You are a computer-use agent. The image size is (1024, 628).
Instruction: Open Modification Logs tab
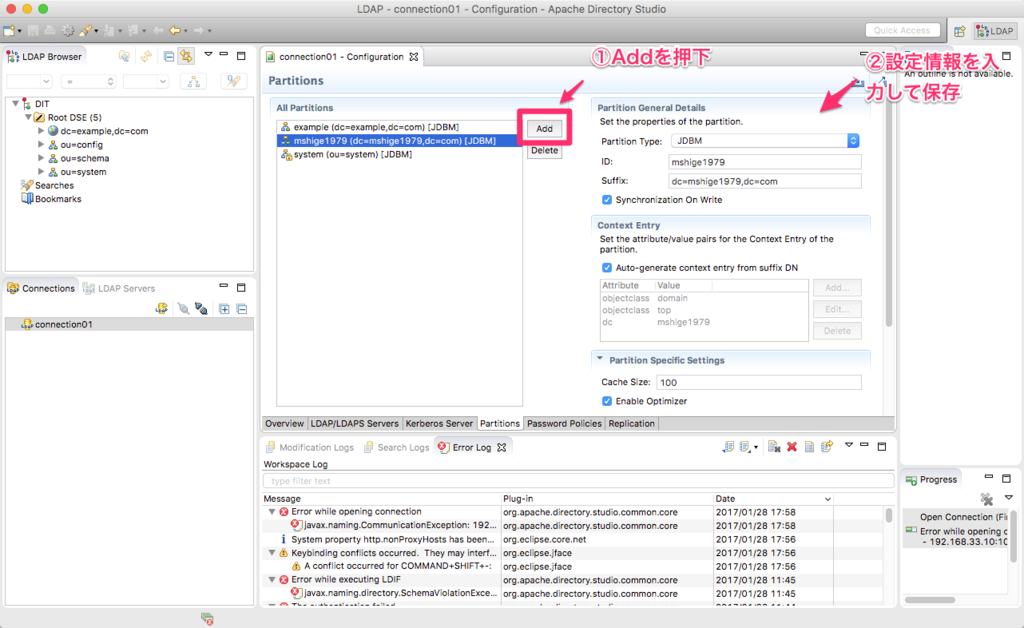coord(310,447)
